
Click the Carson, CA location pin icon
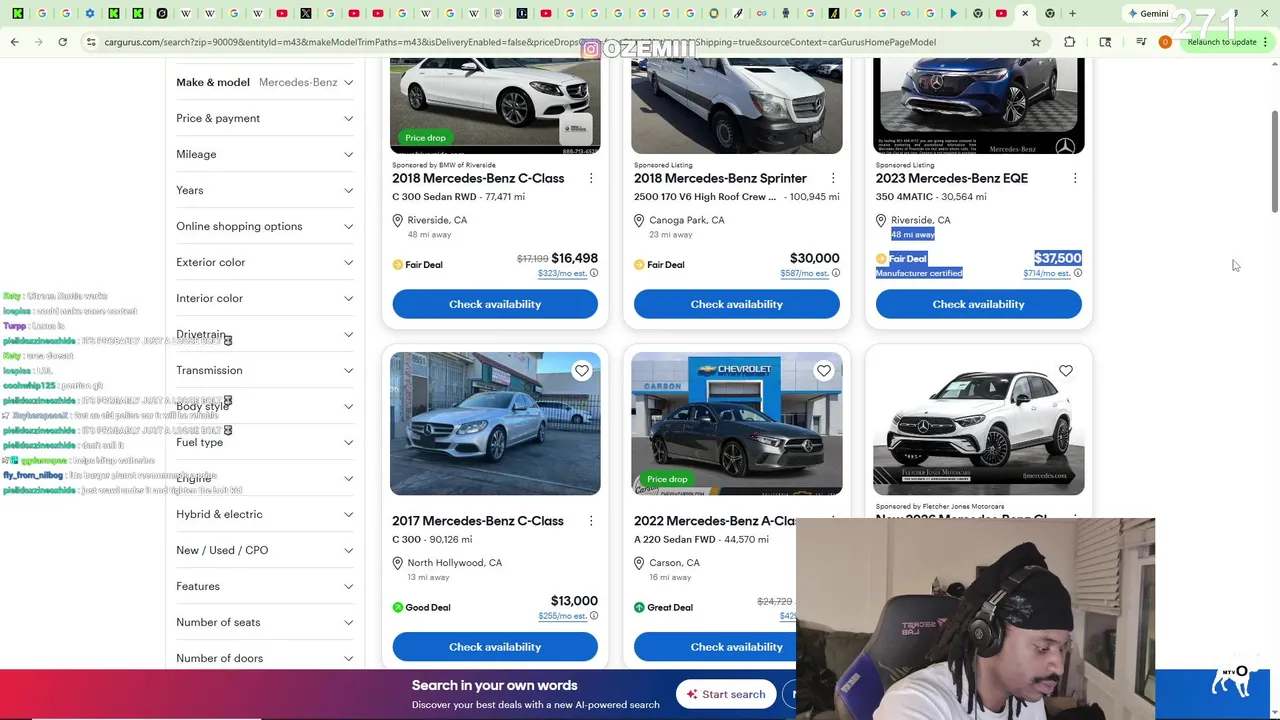tap(640, 563)
